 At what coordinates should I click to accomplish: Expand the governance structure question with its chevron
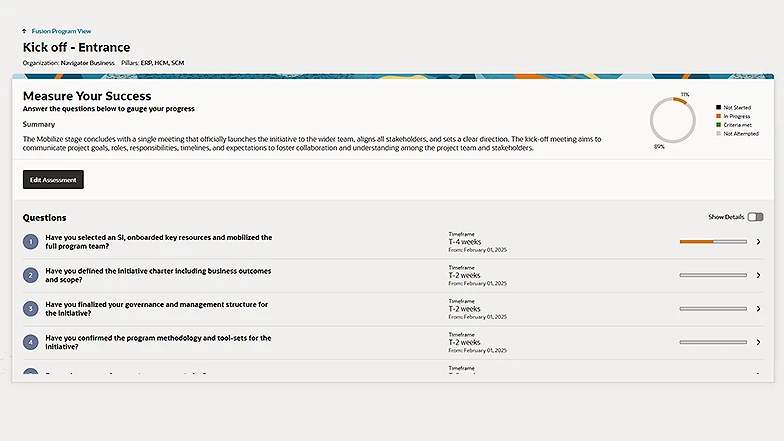point(758,309)
